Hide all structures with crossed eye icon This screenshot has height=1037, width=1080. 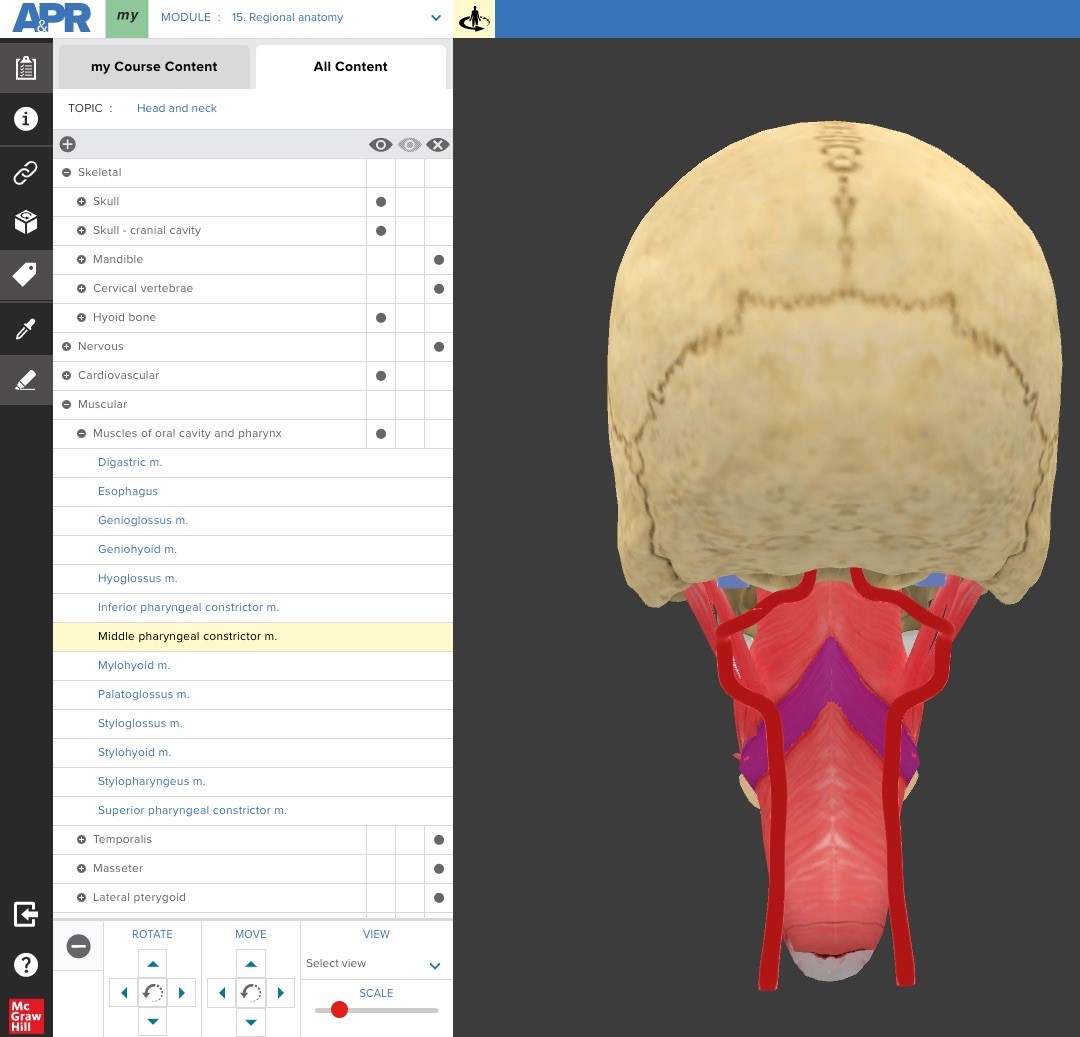click(438, 145)
